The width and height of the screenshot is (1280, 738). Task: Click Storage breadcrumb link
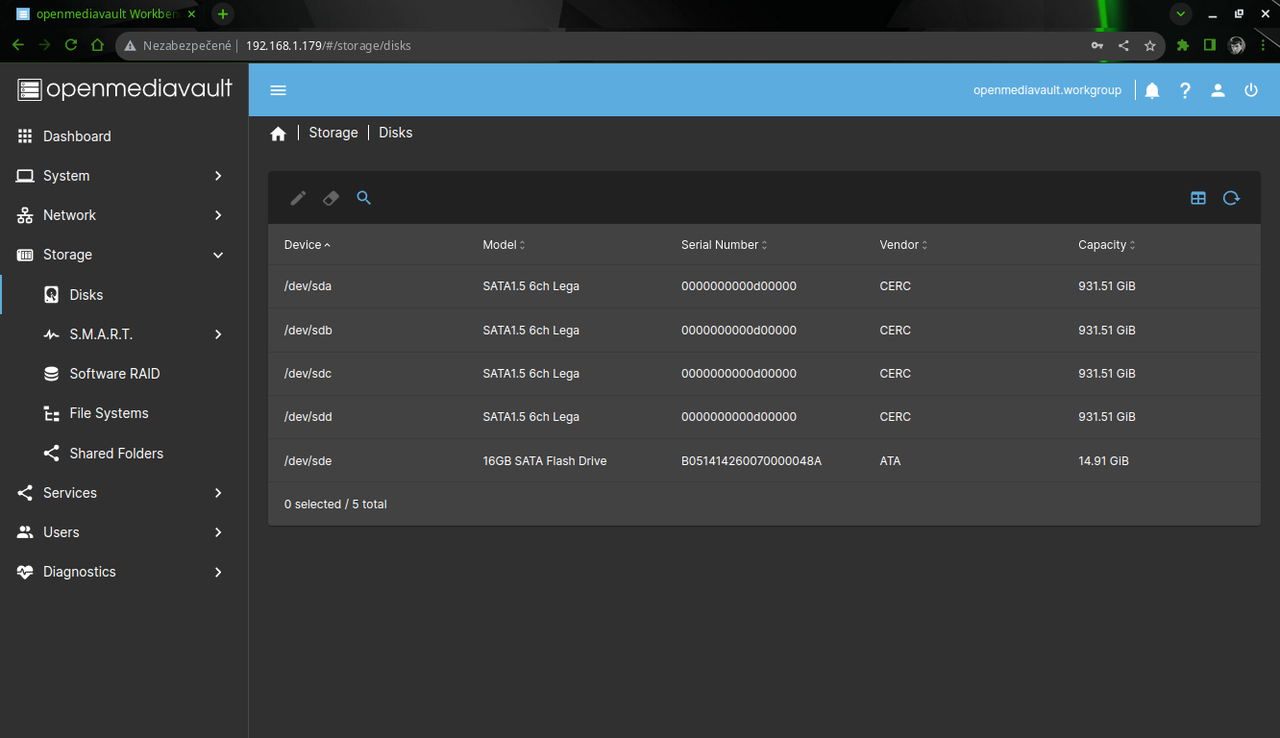click(x=333, y=132)
